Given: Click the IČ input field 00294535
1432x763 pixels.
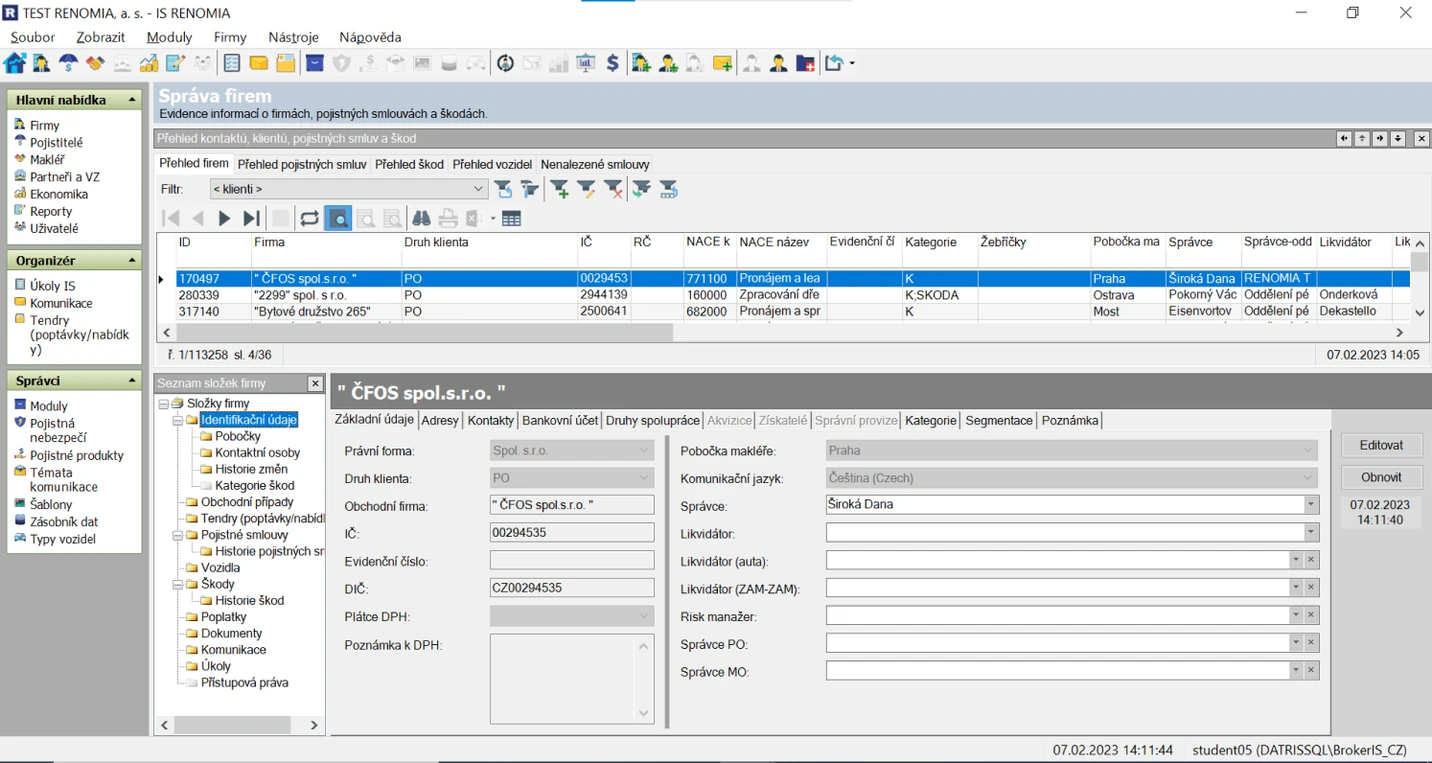Looking at the screenshot, I should point(572,533).
